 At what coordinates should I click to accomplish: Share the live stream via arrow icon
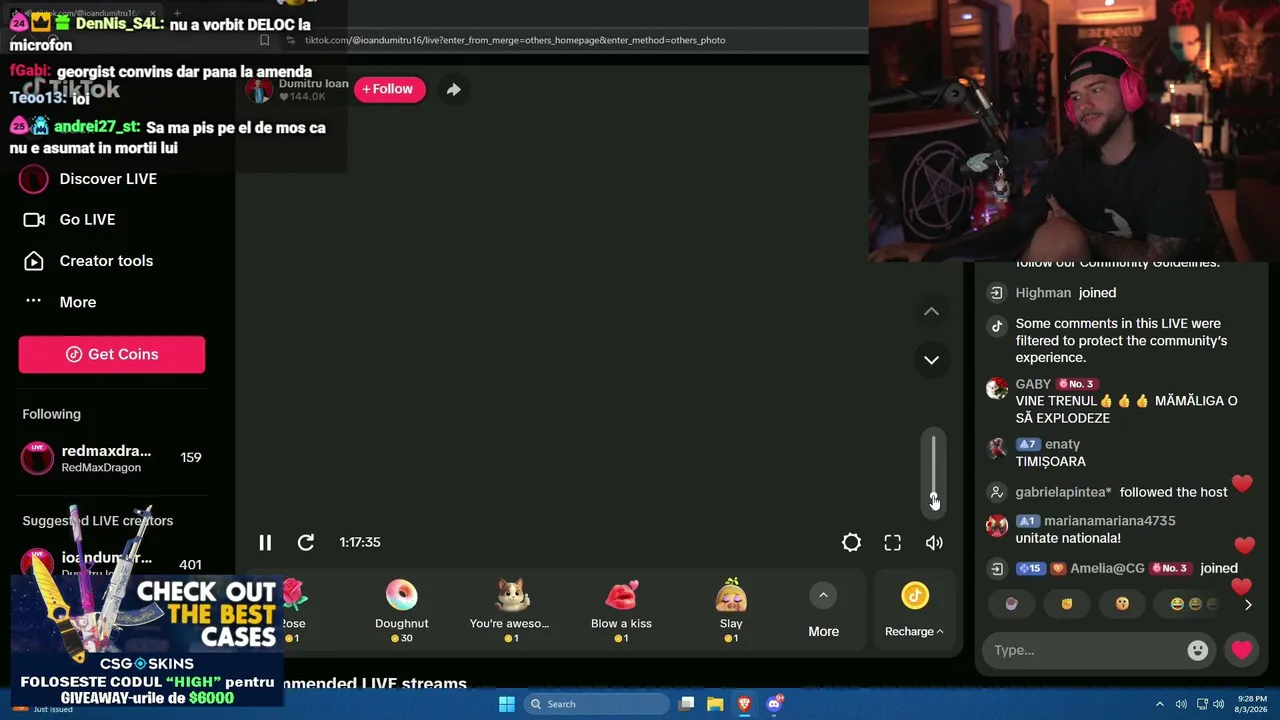(453, 89)
